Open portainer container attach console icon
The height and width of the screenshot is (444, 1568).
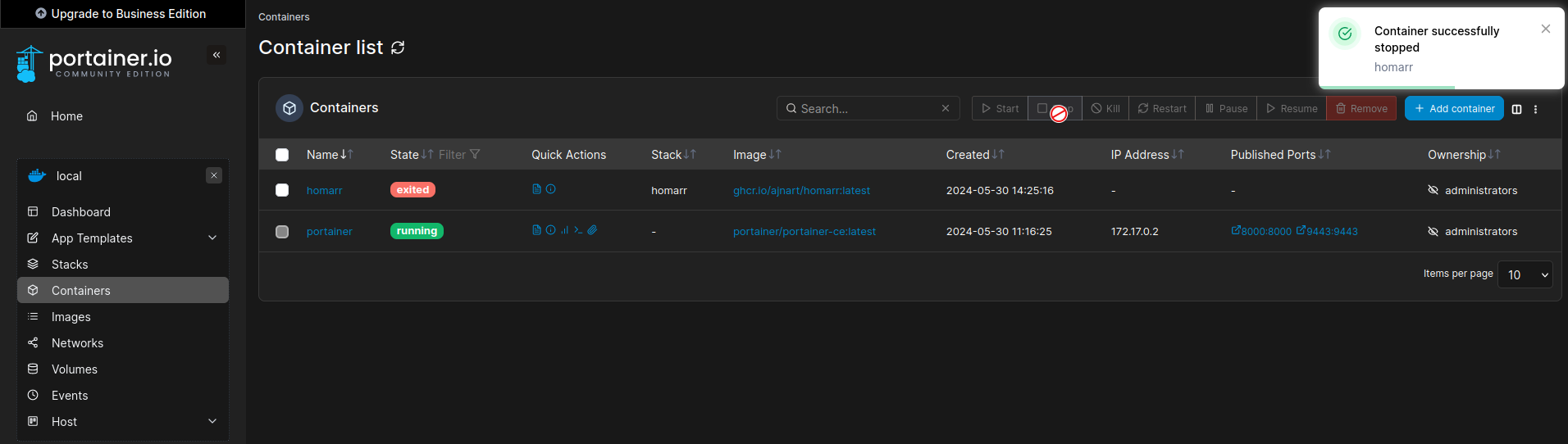coord(592,230)
